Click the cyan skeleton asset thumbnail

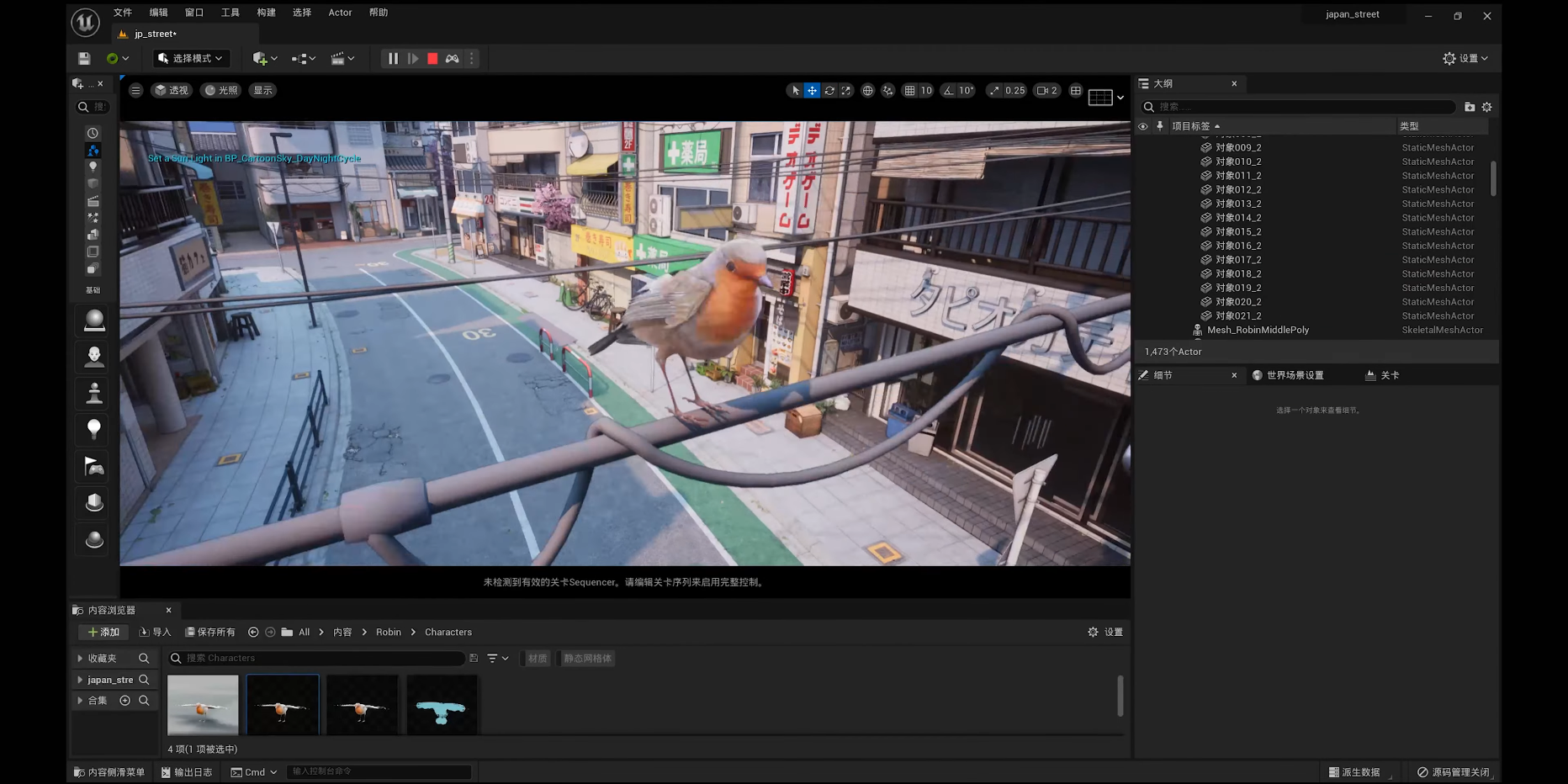(442, 706)
